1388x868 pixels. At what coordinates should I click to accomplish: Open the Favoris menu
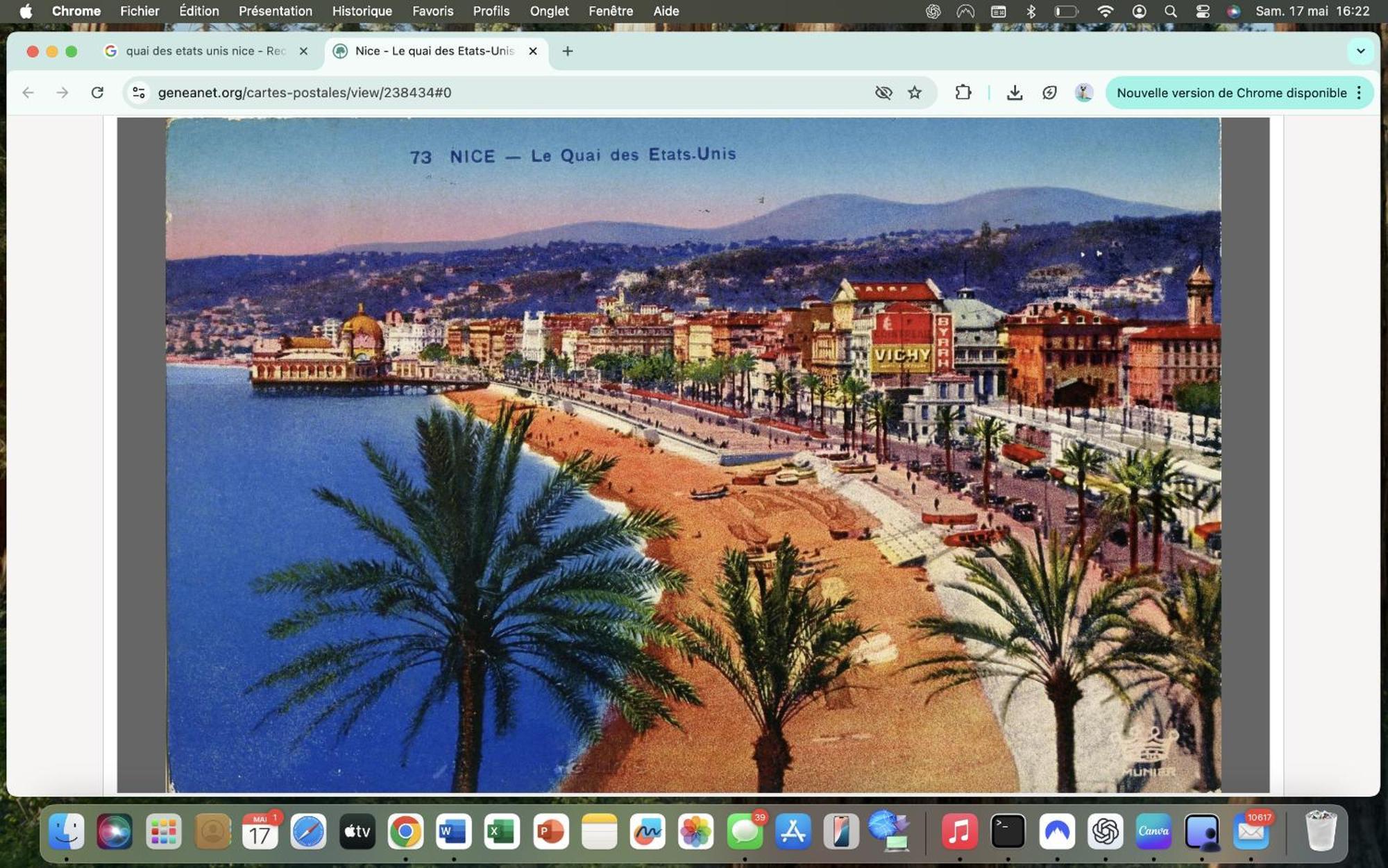pos(432,11)
